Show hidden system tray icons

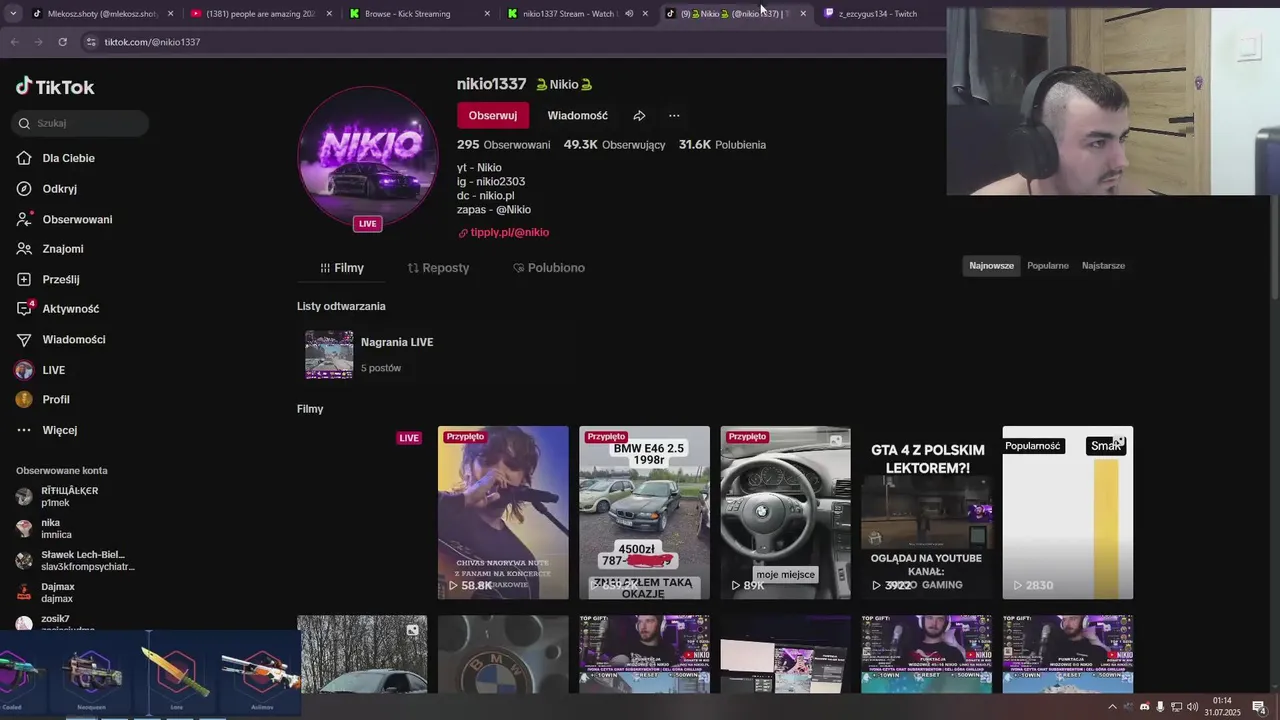pyautogui.click(x=1112, y=707)
